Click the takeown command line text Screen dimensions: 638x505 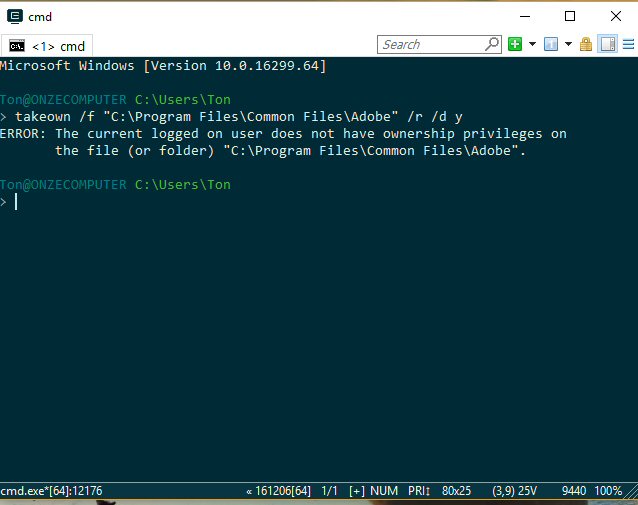(x=238, y=117)
